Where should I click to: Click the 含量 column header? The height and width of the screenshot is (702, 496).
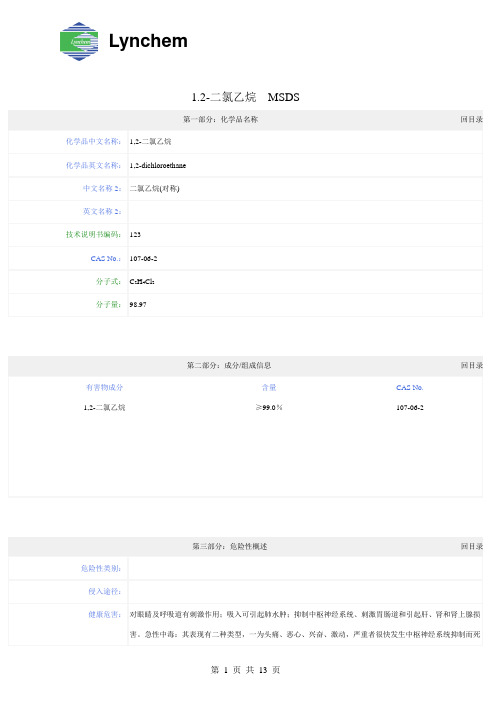(x=269, y=387)
